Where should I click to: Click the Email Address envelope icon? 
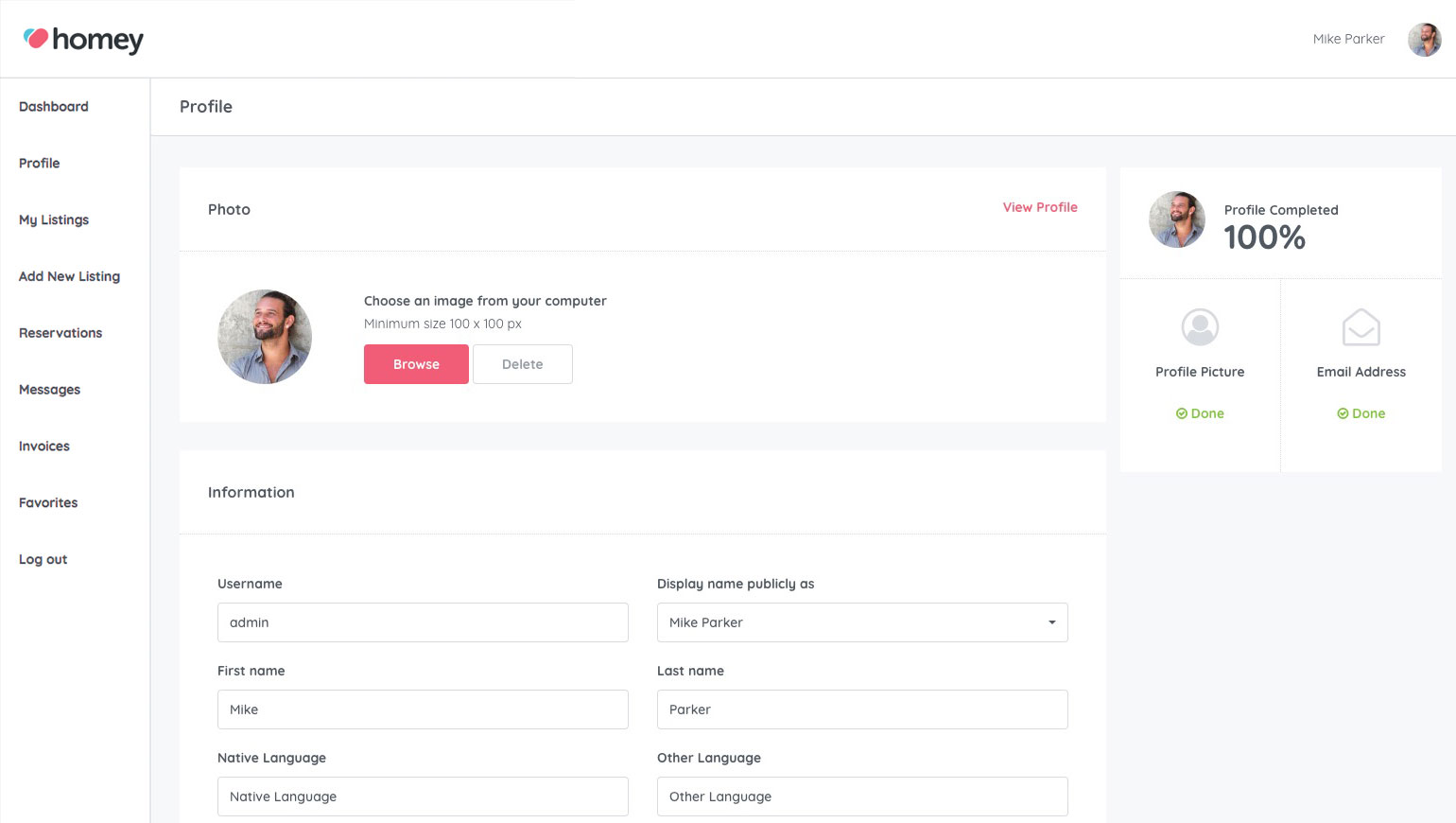(1361, 327)
